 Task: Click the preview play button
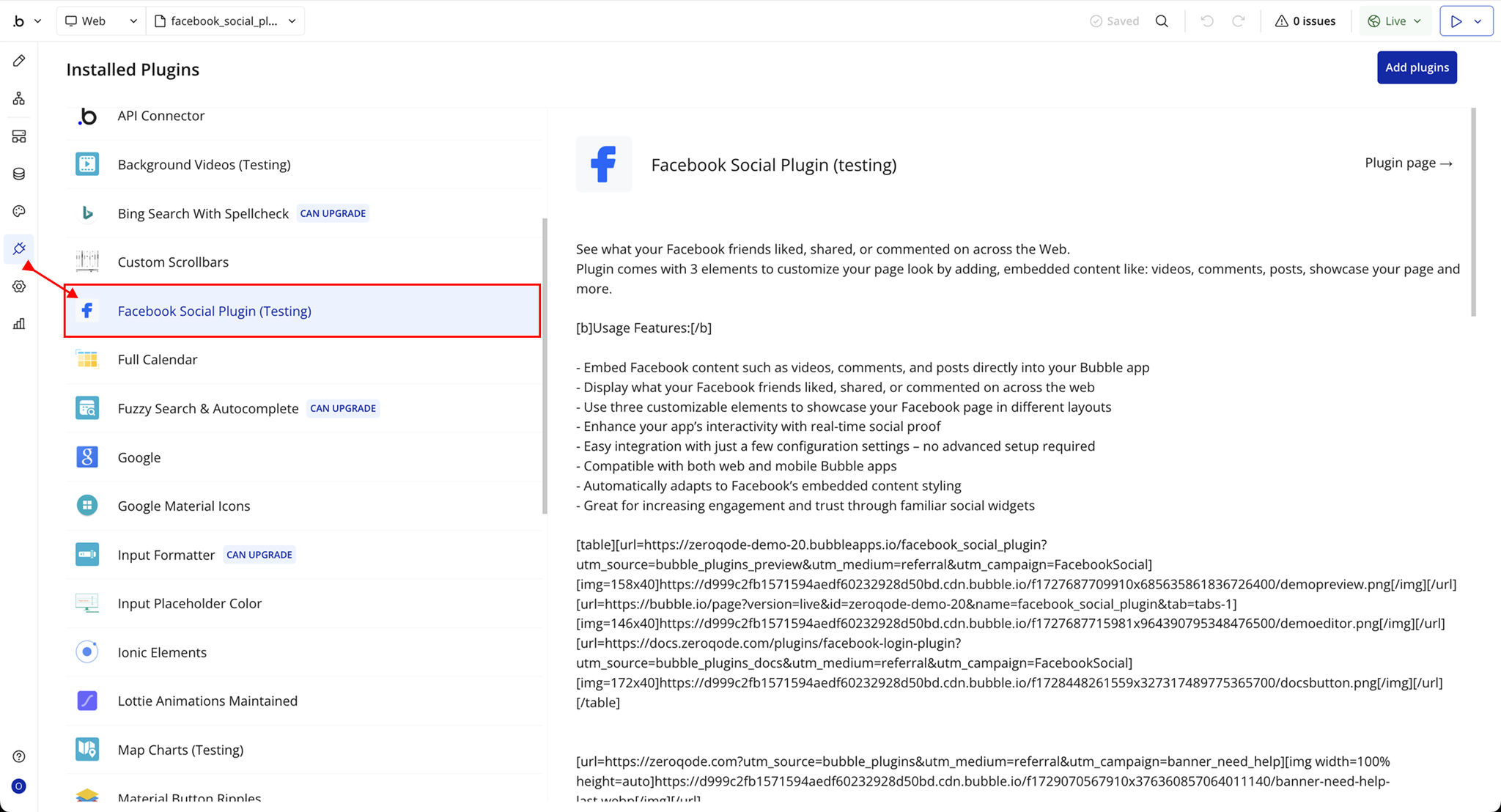pyautogui.click(x=1456, y=21)
